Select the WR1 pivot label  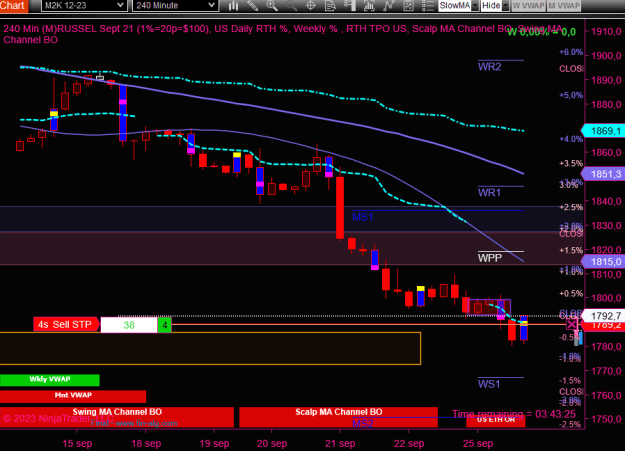click(489, 193)
